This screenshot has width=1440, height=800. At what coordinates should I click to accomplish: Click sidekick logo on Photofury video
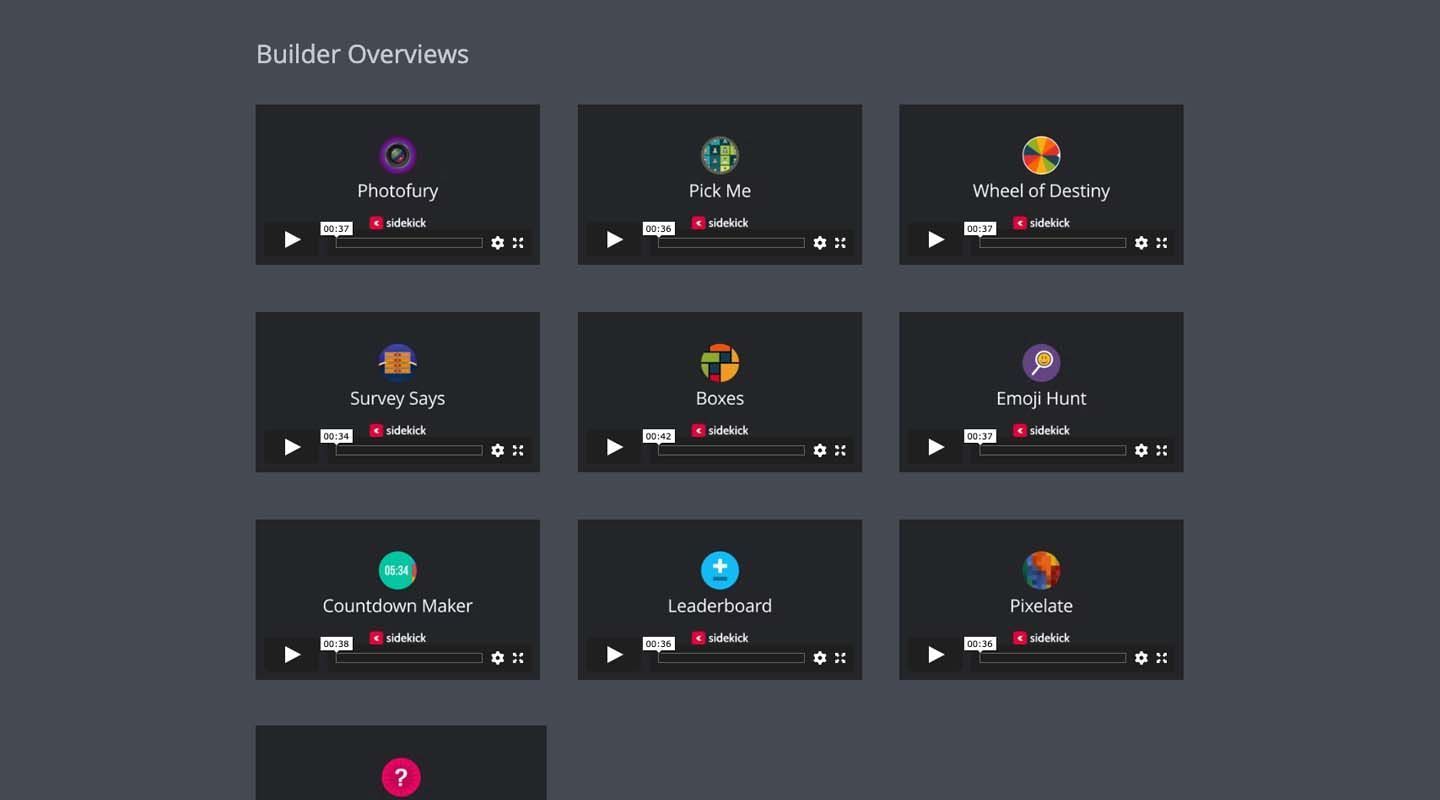coord(398,223)
